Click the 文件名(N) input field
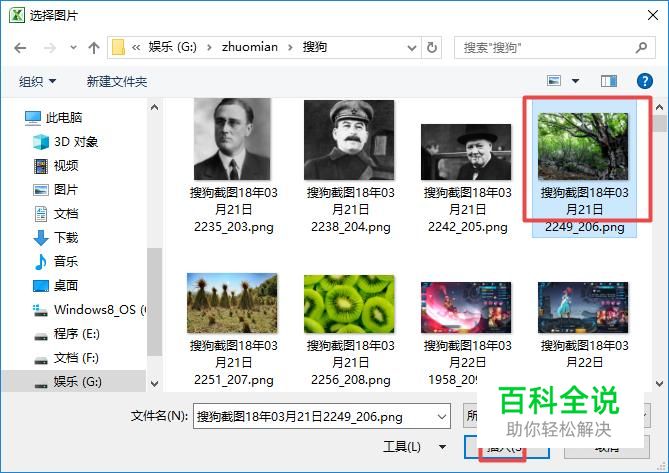The image size is (669, 473). tap(315, 416)
